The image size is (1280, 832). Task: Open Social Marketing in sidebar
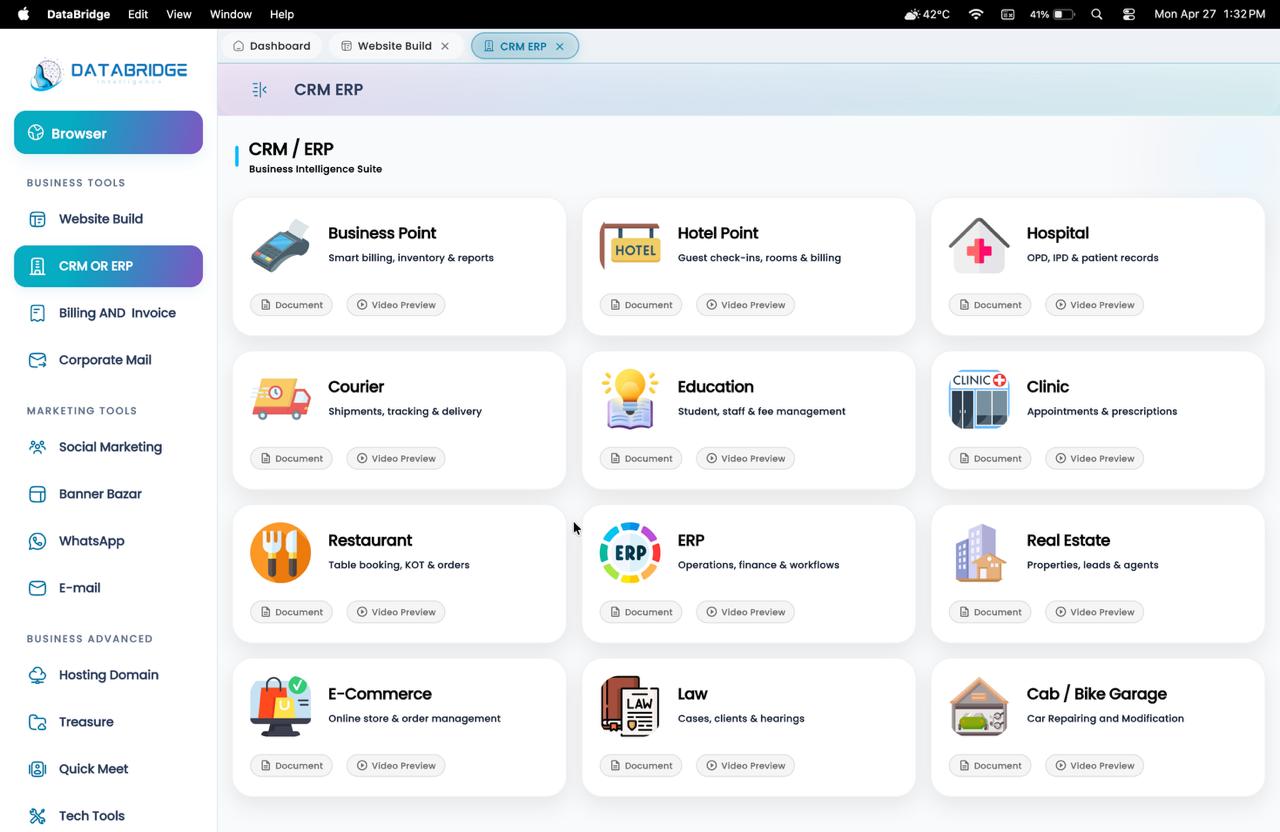coord(108,447)
